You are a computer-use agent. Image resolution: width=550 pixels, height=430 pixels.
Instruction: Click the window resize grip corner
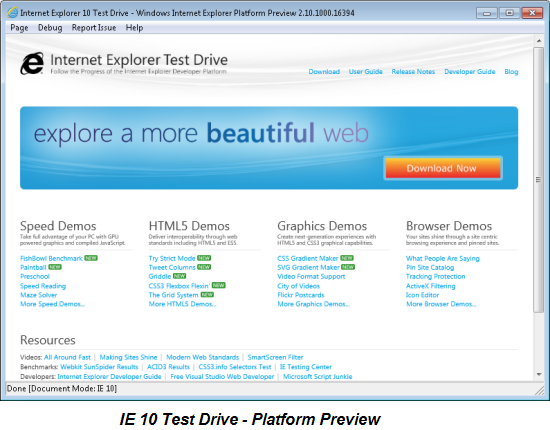point(539,390)
